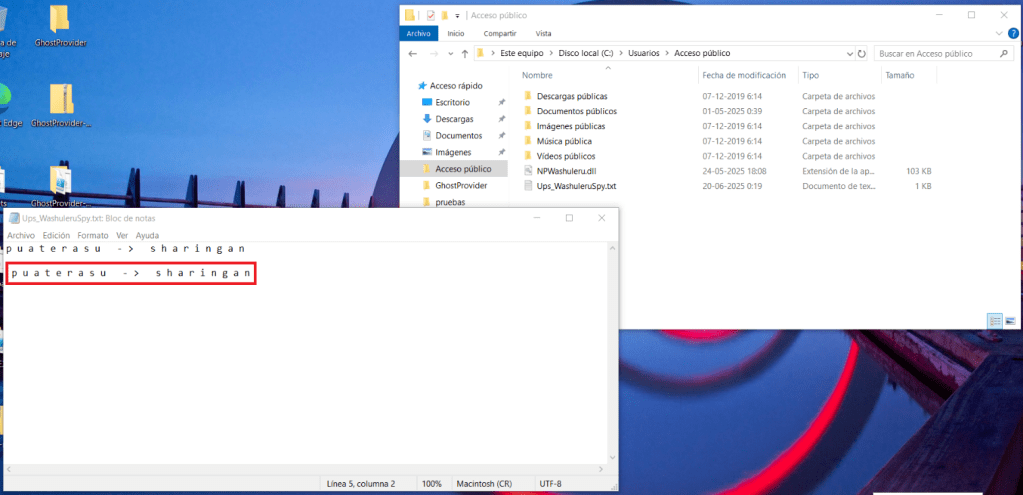Click the Properties icon in quick access toolbar

[x=431, y=15]
